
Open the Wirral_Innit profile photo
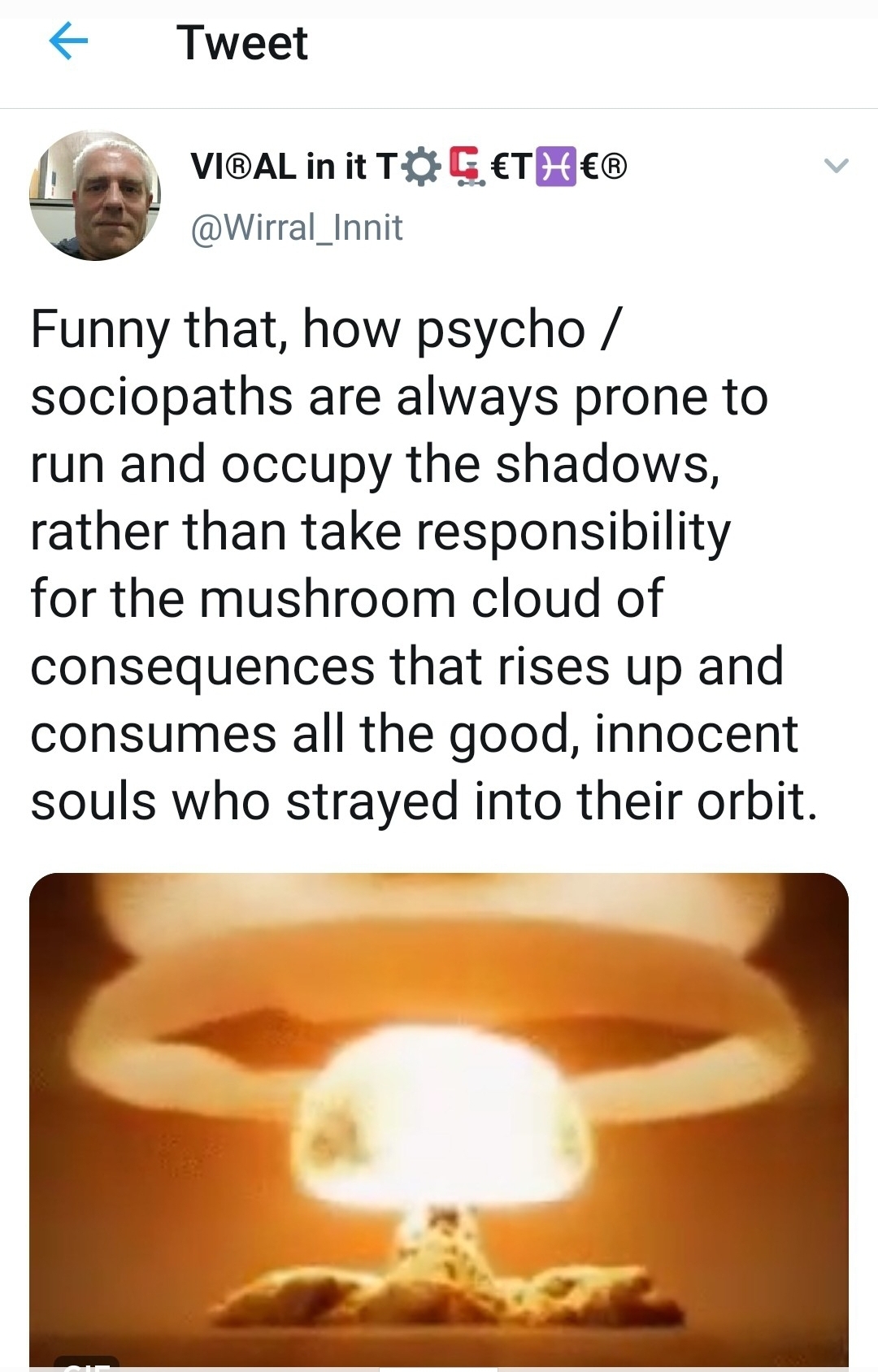[x=95, y=195]
